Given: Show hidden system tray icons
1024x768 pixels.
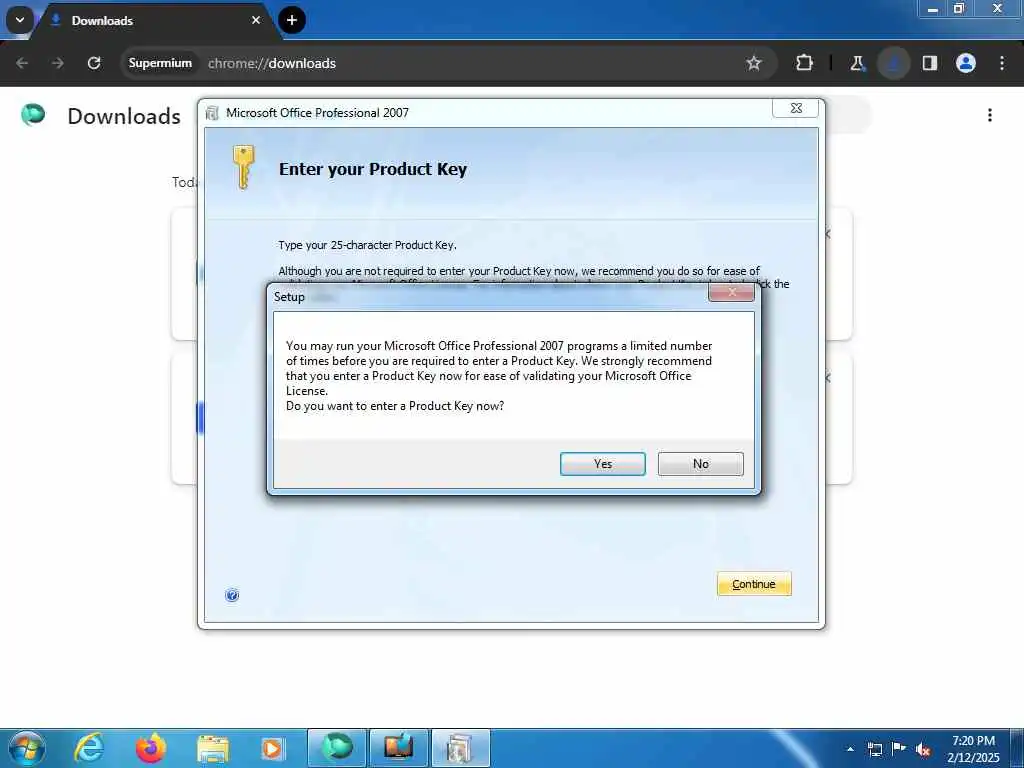Looking at the screenshot, I should [x=850, y=749].
